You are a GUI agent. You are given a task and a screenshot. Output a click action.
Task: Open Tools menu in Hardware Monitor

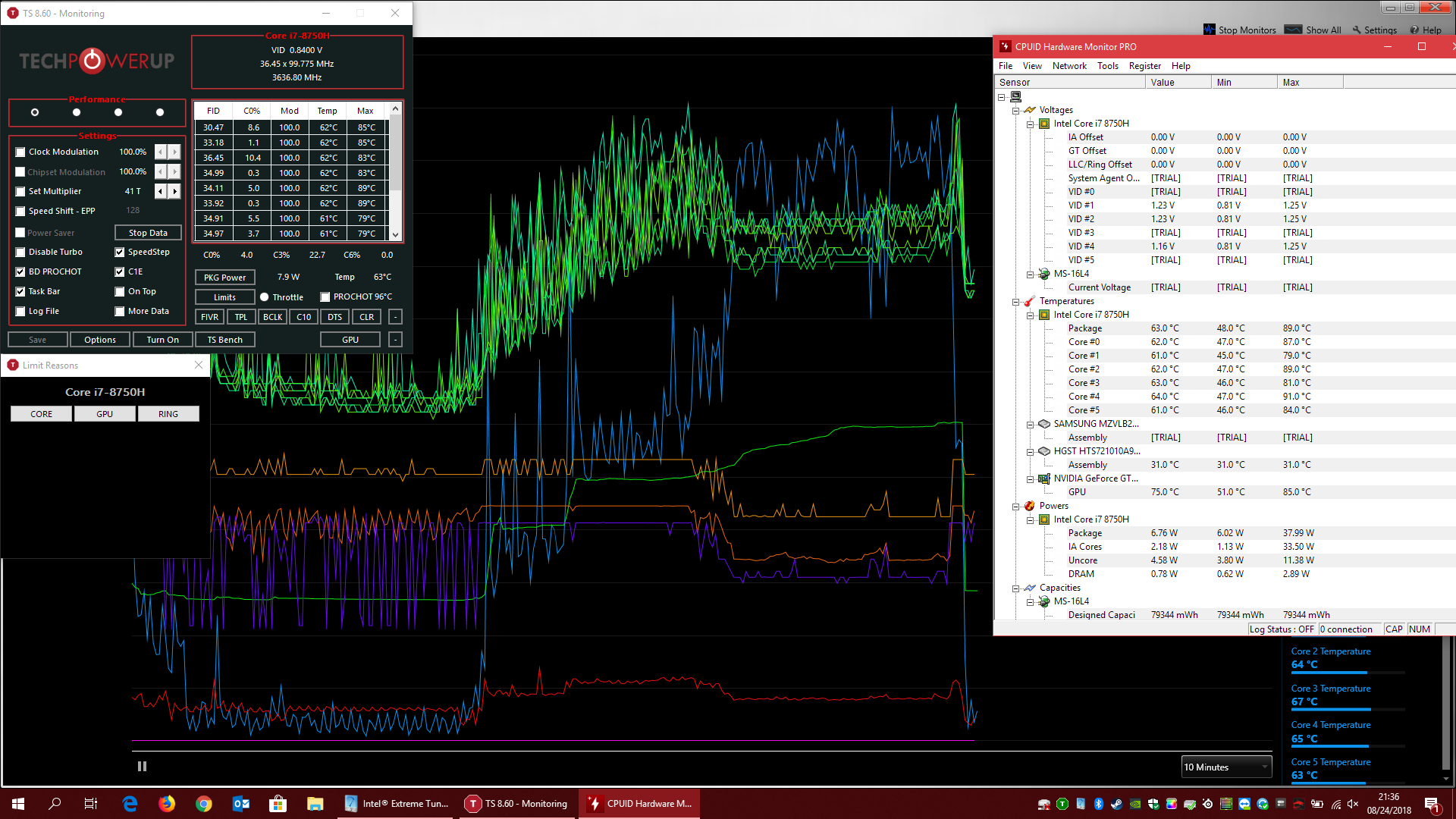(x=1107, y=66)
